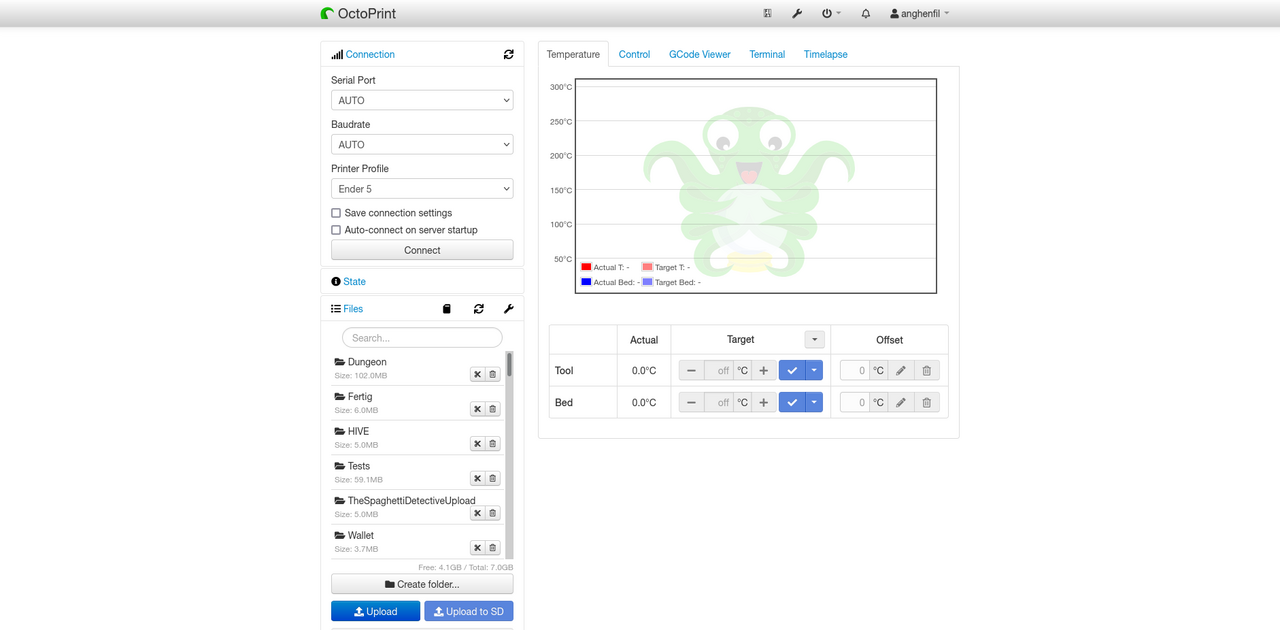
Task: Open the GCode Viewer tab
Action: (x=700, y=54)
